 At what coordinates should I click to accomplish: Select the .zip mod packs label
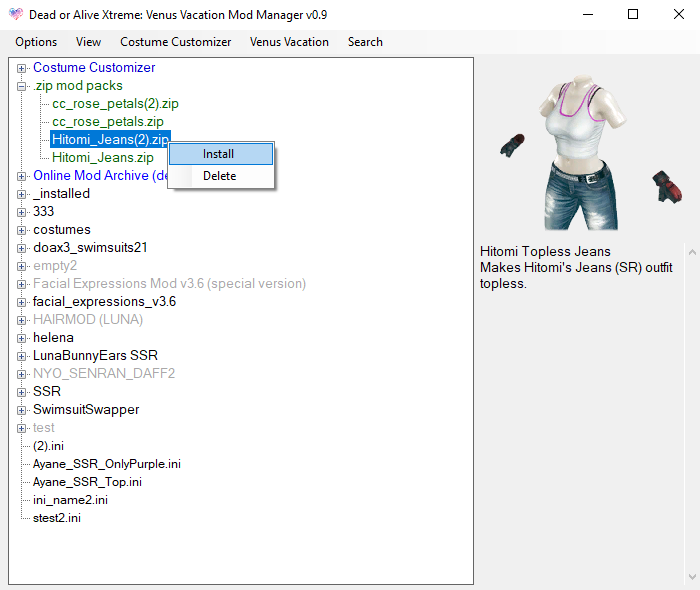pyautogui.click(x=78, y=86)
